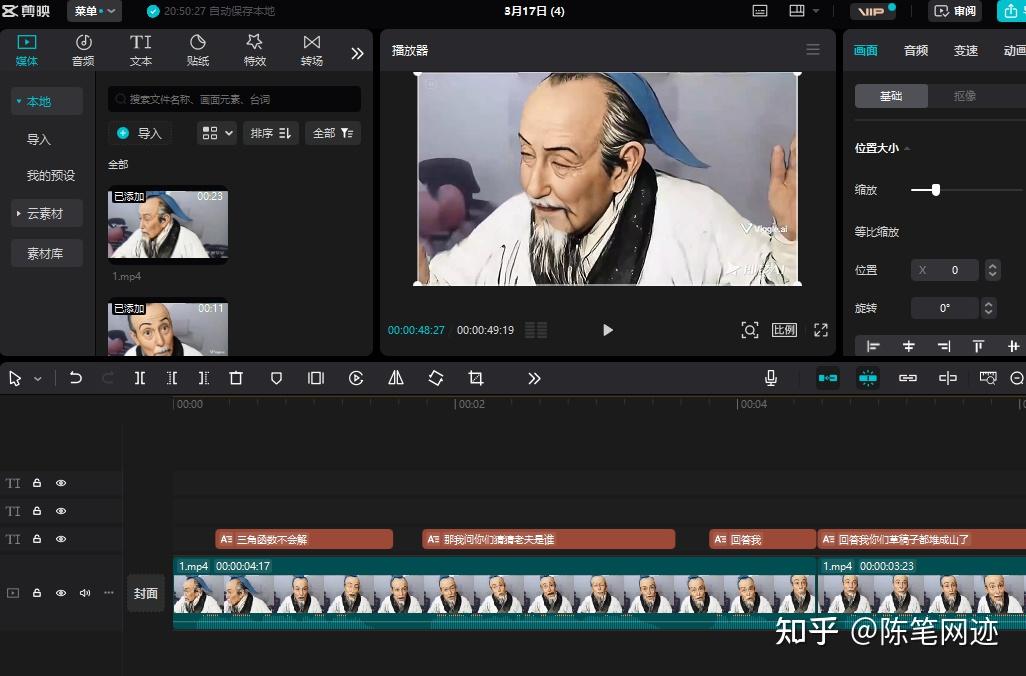The width and height of the screenshot is (1026, 676).
Task: Open the 转场 transitions tab
Action: (311, 50)
